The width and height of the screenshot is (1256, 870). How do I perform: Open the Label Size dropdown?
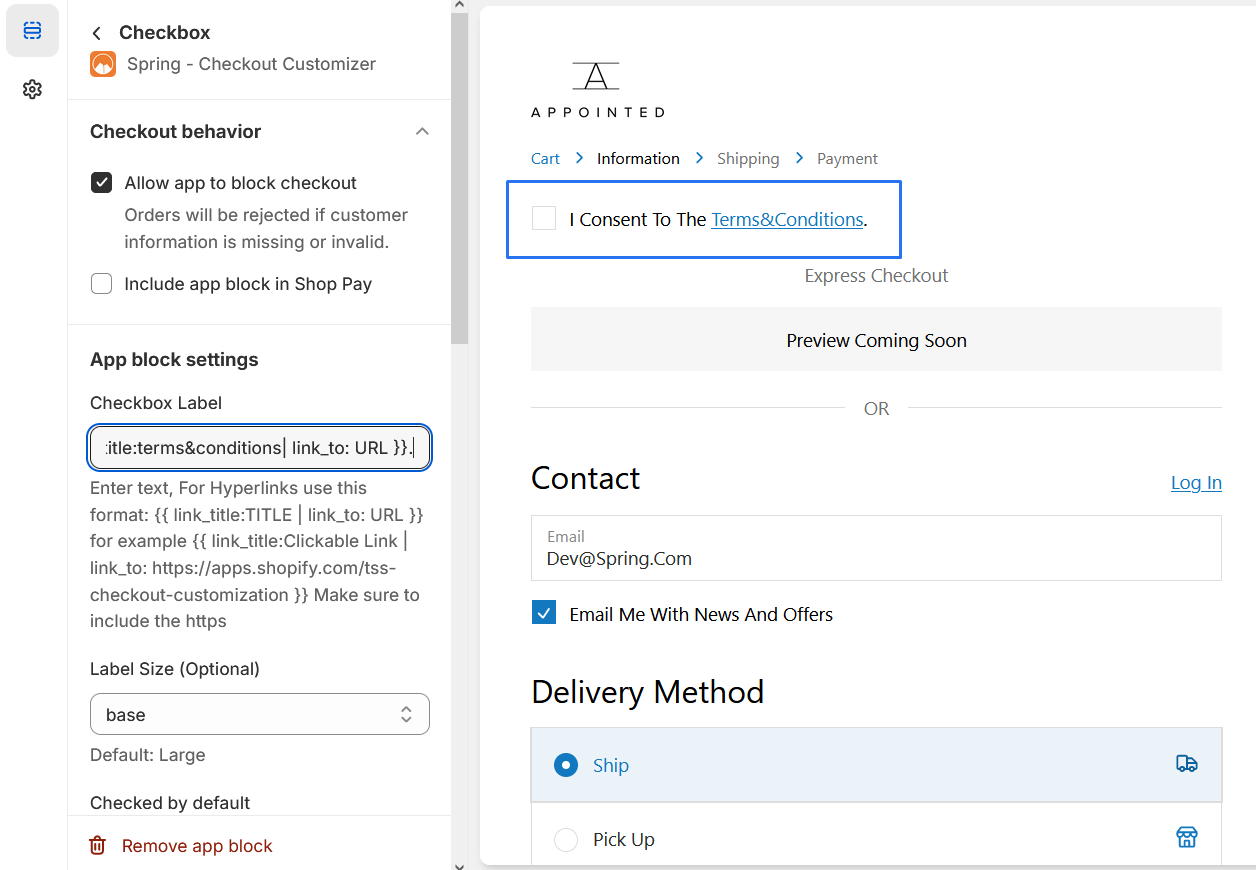tap(260, 715)
